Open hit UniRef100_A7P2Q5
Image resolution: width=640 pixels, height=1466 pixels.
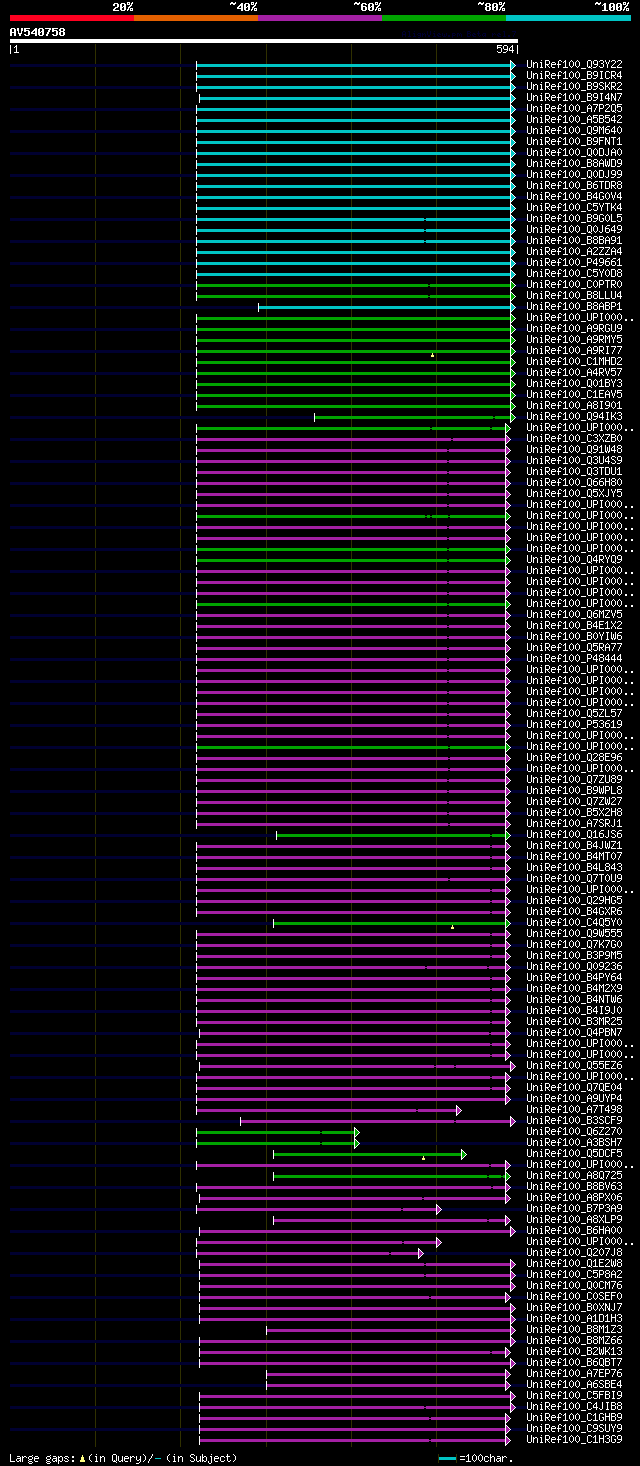pos(574,109)
